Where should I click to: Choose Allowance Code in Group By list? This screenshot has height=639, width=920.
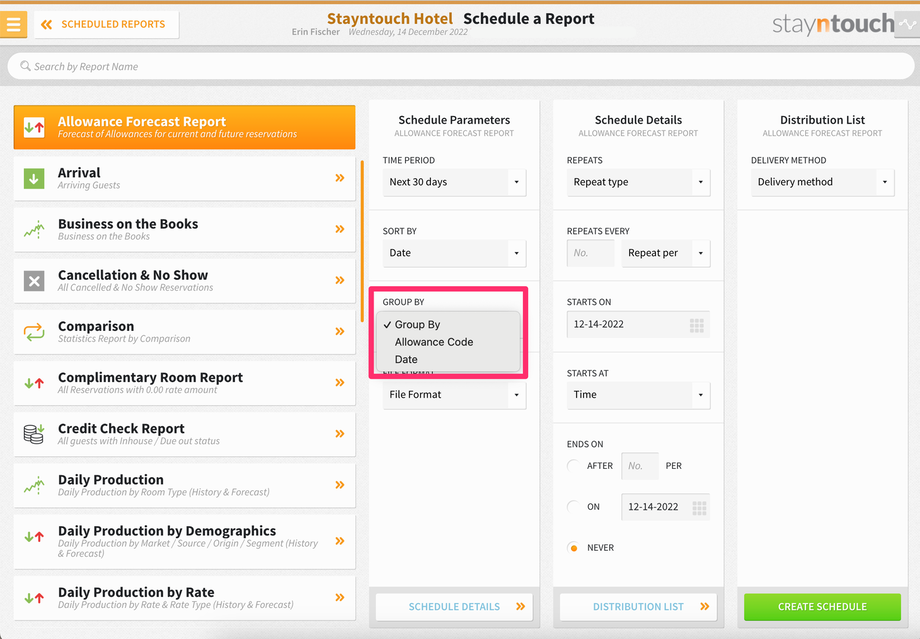click(449, 342)
